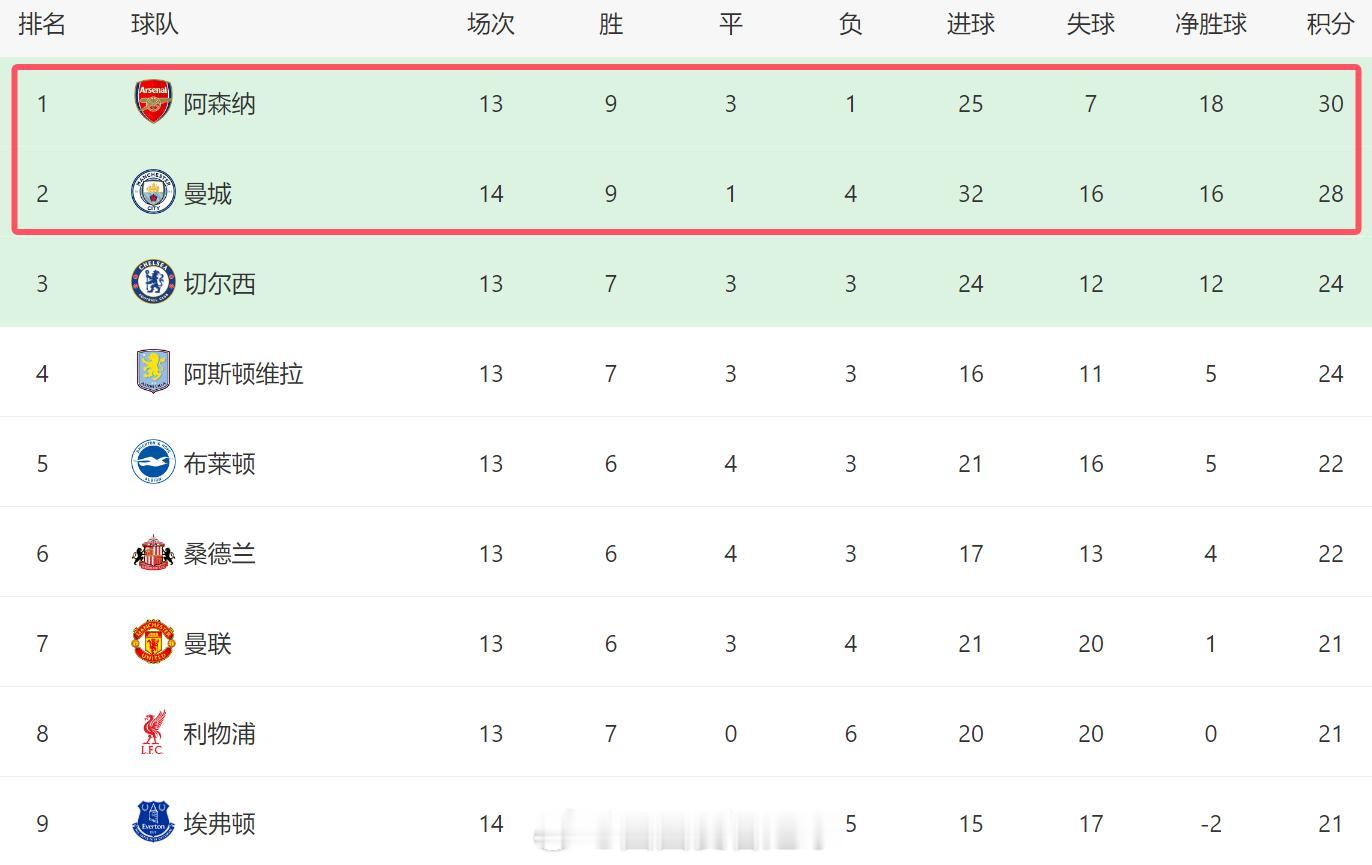Open team link 曼城
Image resolution: width=1372 pixels, height=865 pixels.
207,194
